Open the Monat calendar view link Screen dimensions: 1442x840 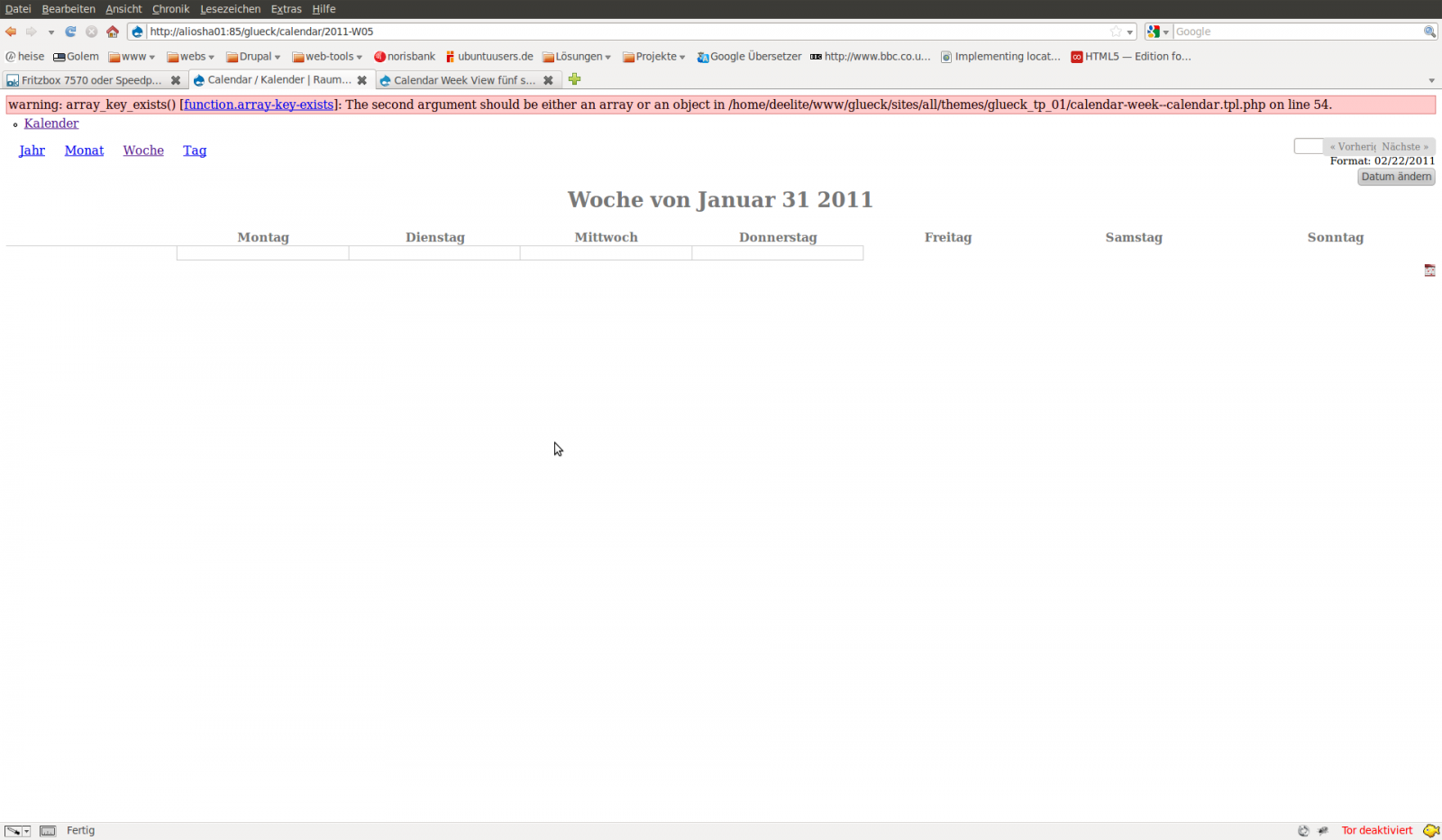tap(84, 151)
